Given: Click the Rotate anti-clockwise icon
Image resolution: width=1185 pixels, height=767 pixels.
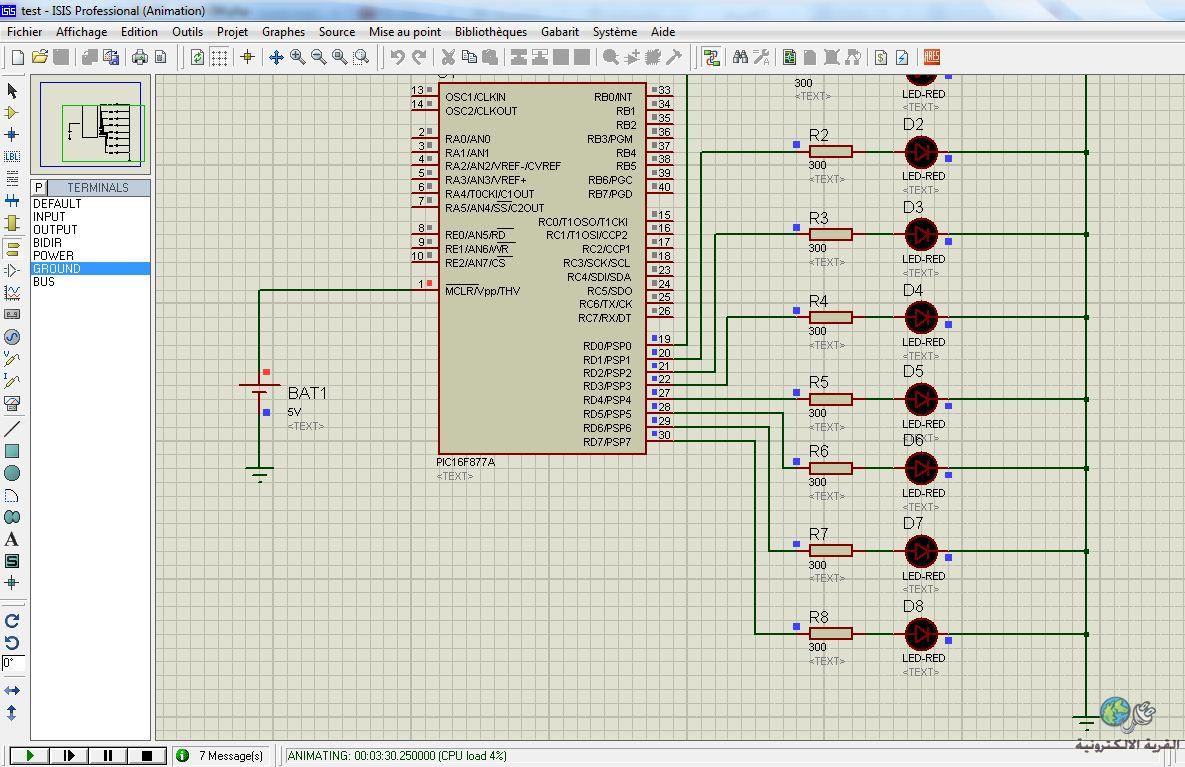Looking at the screenshot, I should tap(12, 642).
